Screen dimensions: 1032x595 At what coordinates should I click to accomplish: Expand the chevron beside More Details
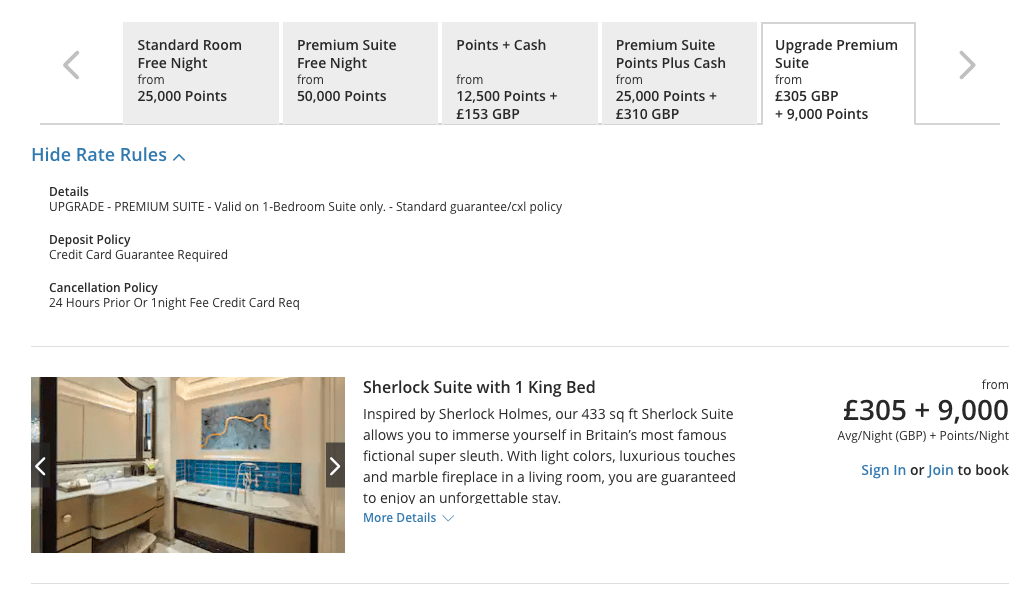(x=448, y=518)
